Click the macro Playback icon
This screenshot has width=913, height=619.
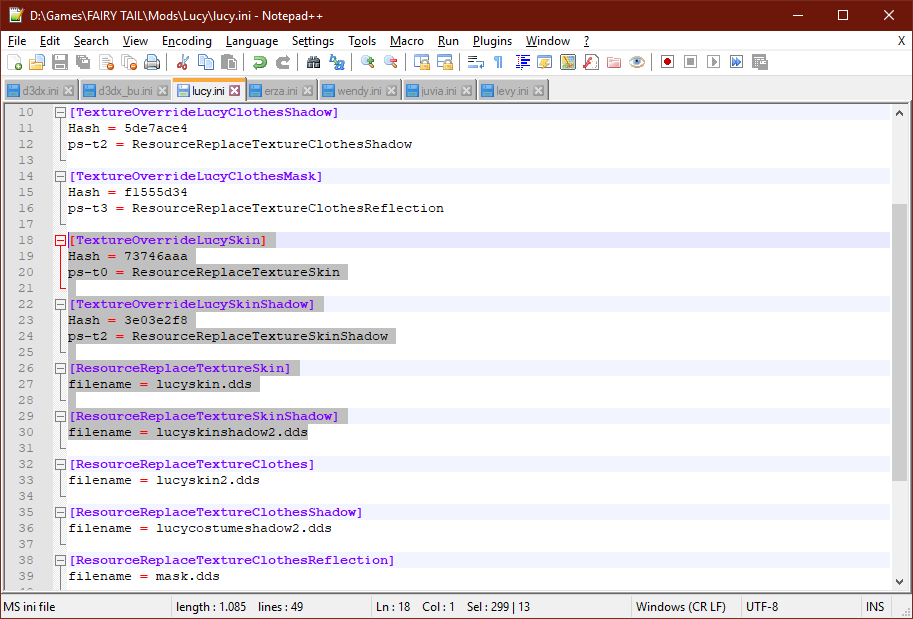(x=713, y=62)
